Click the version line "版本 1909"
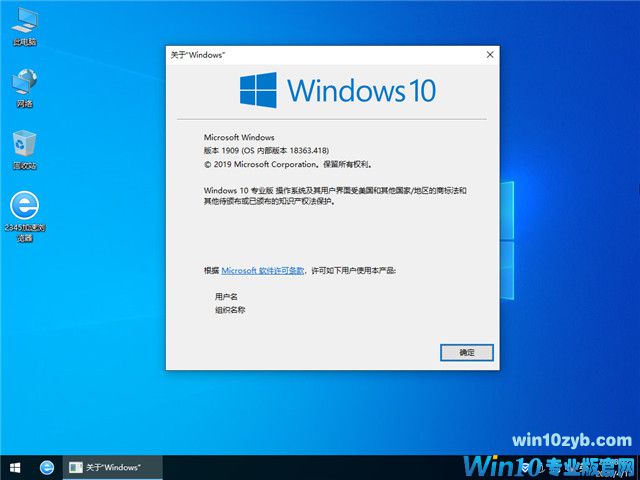The height and width of the screenshot is (480, 640). [x=221, y=151]
